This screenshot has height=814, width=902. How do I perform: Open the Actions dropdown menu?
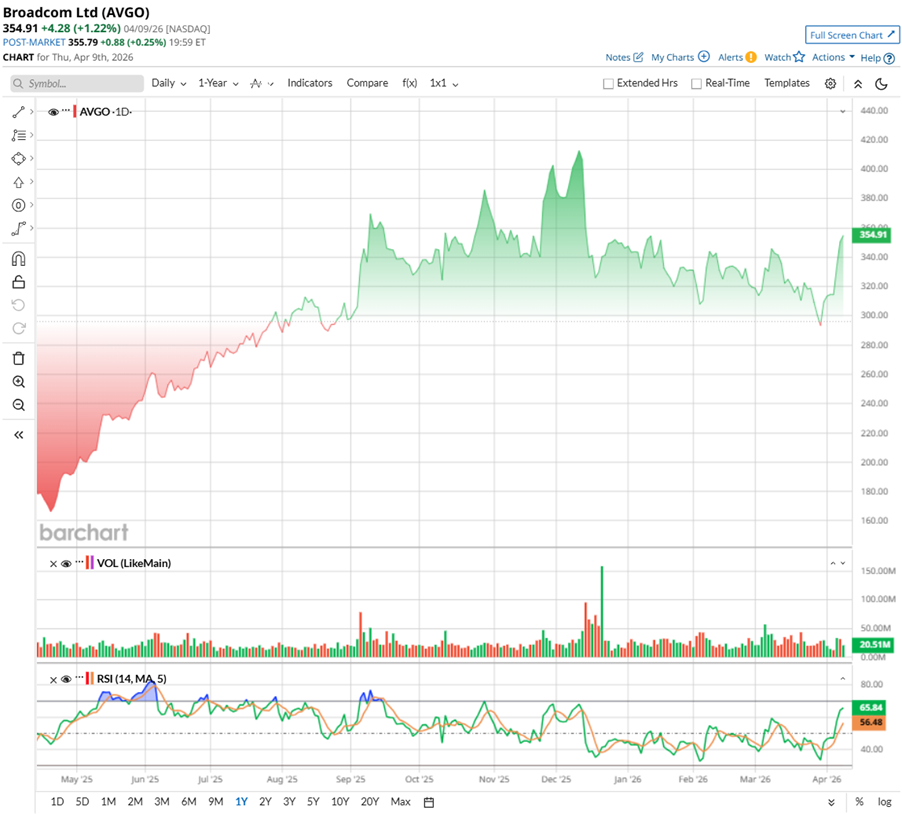pyautogui.click(x=833, y=58)
